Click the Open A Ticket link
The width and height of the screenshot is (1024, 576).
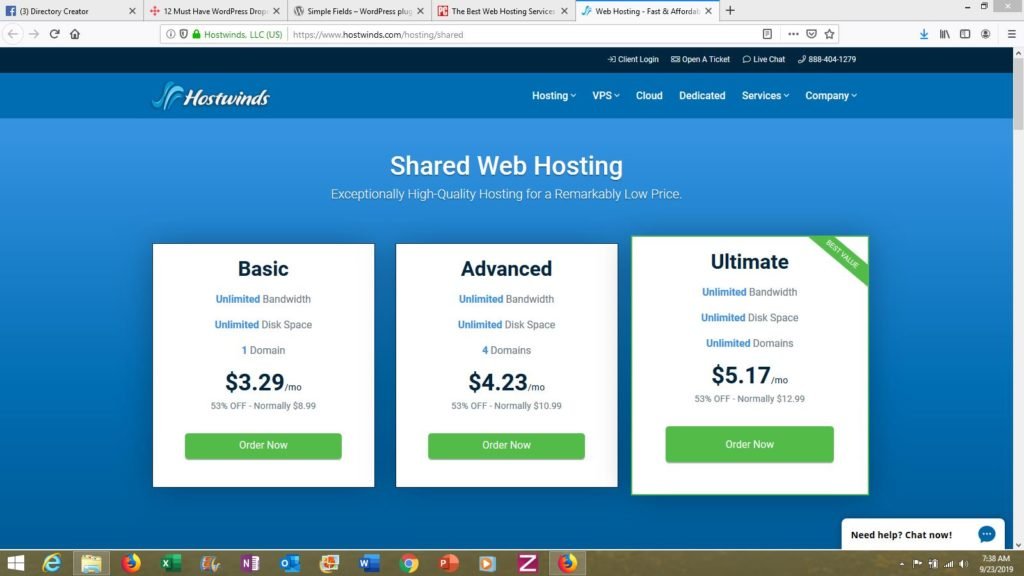700,59
